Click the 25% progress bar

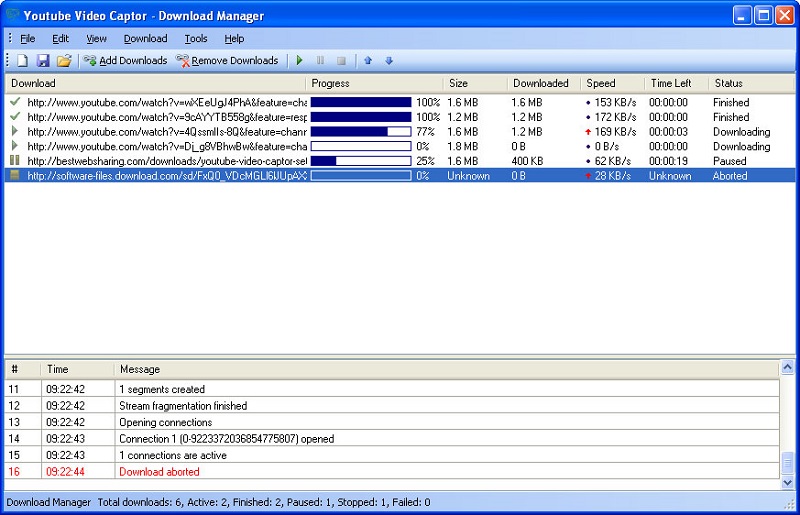(x=361, y=161)
